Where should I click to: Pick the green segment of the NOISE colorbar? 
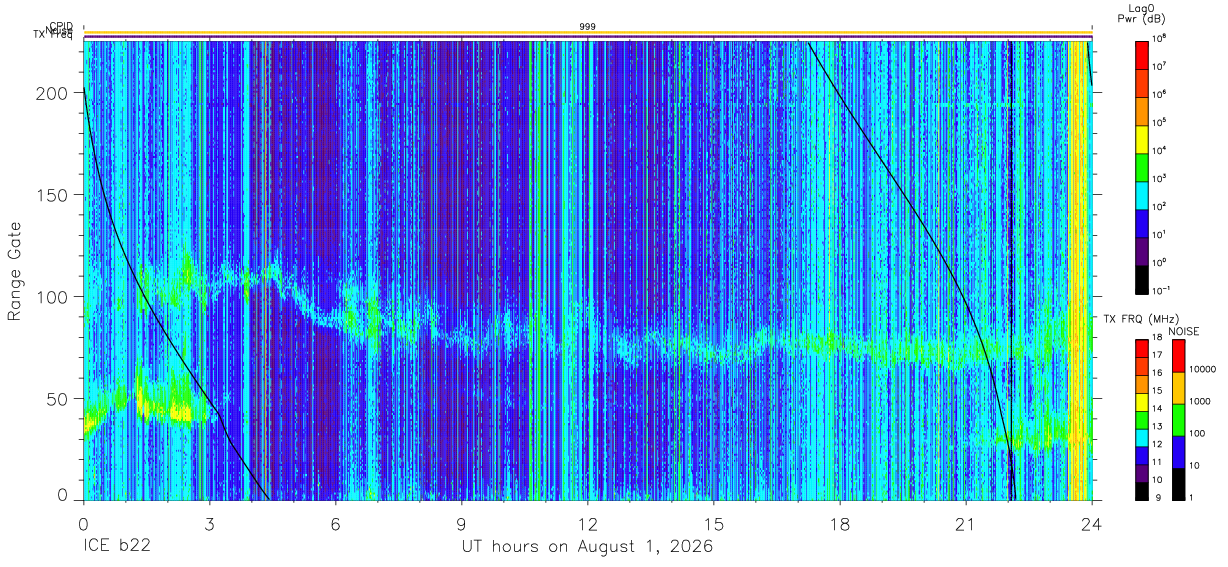pos(1177,419)
